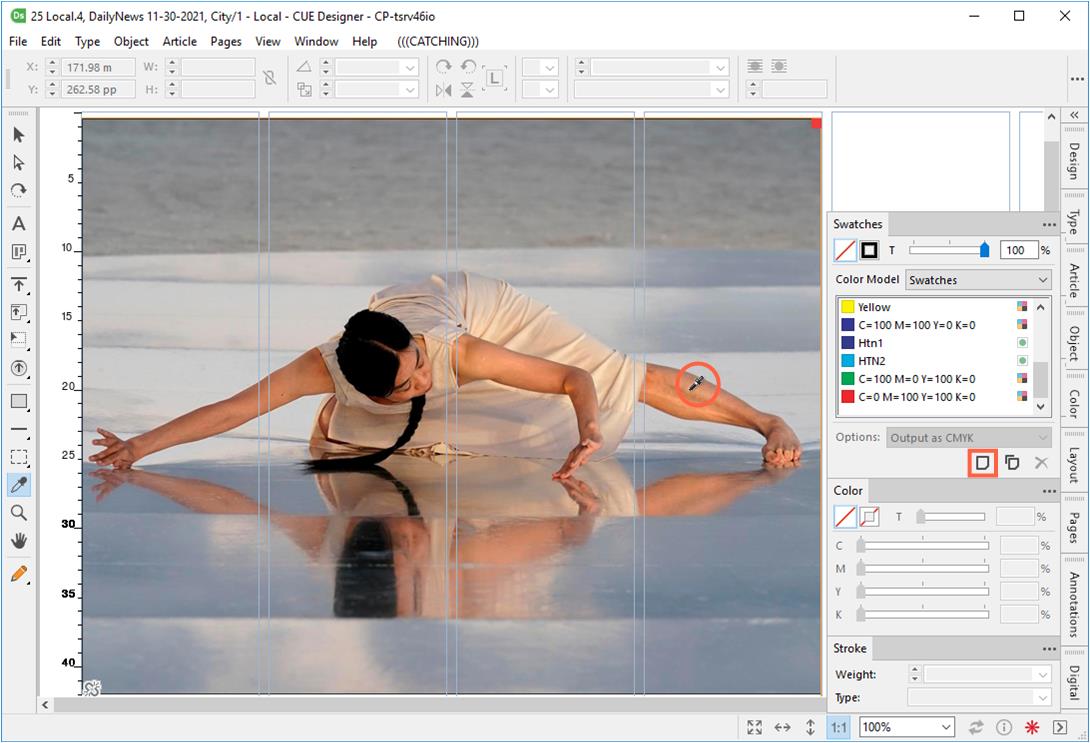Screen dimensions: 1090x743
Task: Switch to the Annotations side tab
Action: pyautogui.click(x=1074, y=604)
